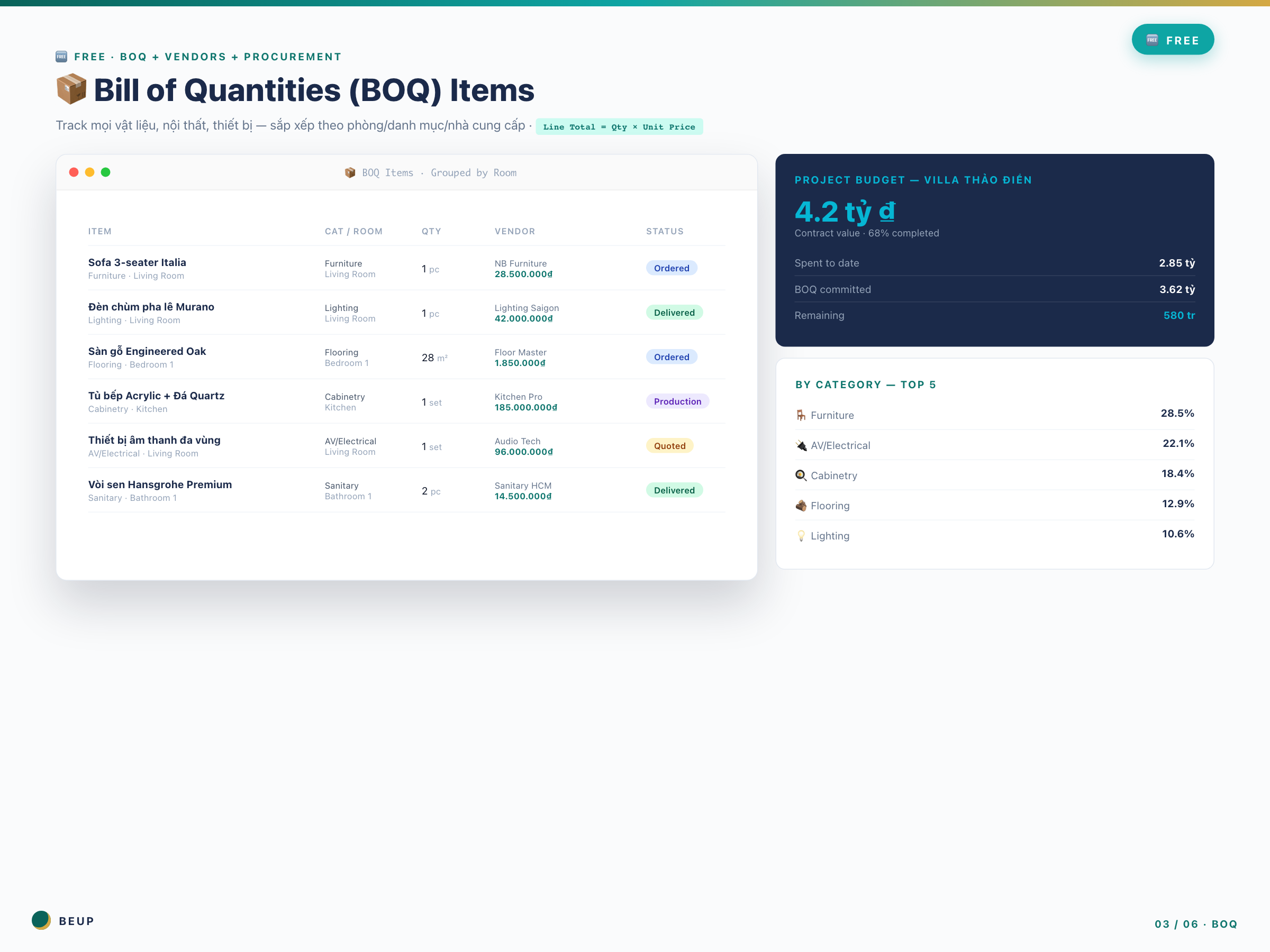1270x952 pixels.
Task: Click the 2 pc quantity value
Action: pyautogui.click(x=431, y=491)
